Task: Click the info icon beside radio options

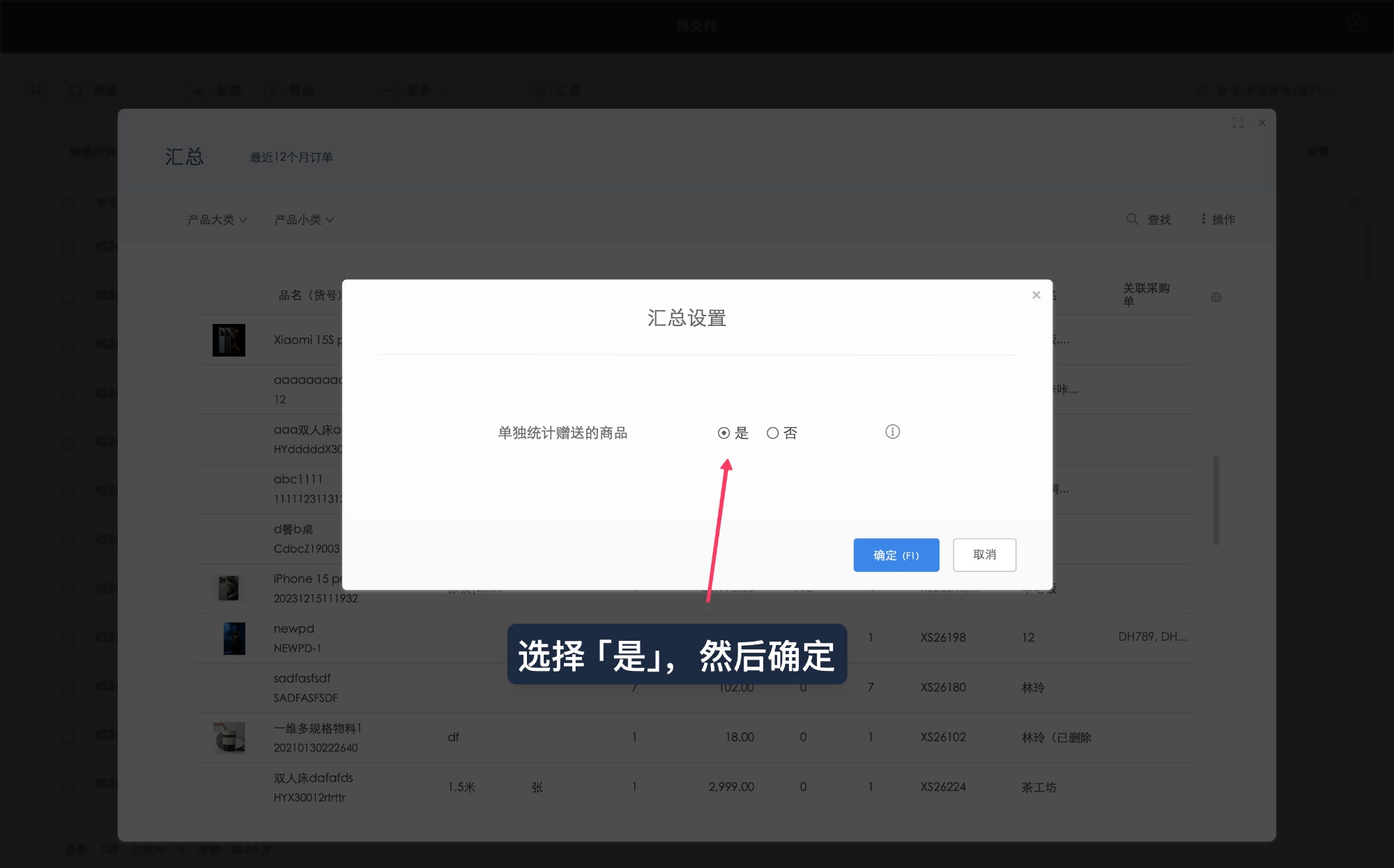Action: click(x=892, y=432)
